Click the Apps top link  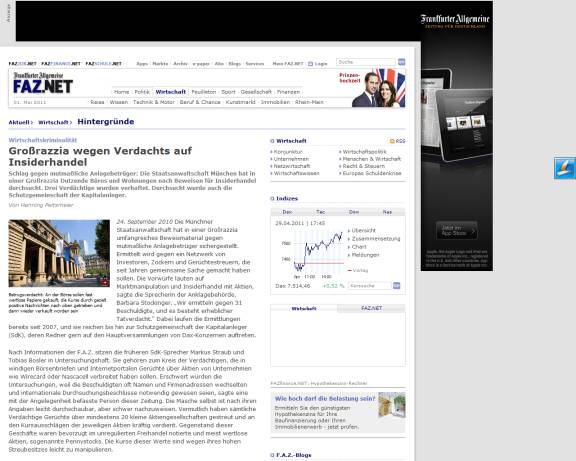142,64
